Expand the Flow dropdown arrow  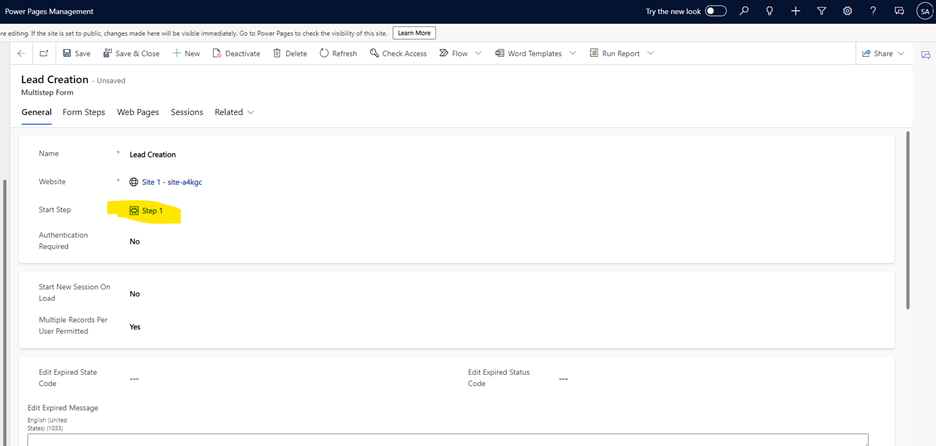click(478, 53)
